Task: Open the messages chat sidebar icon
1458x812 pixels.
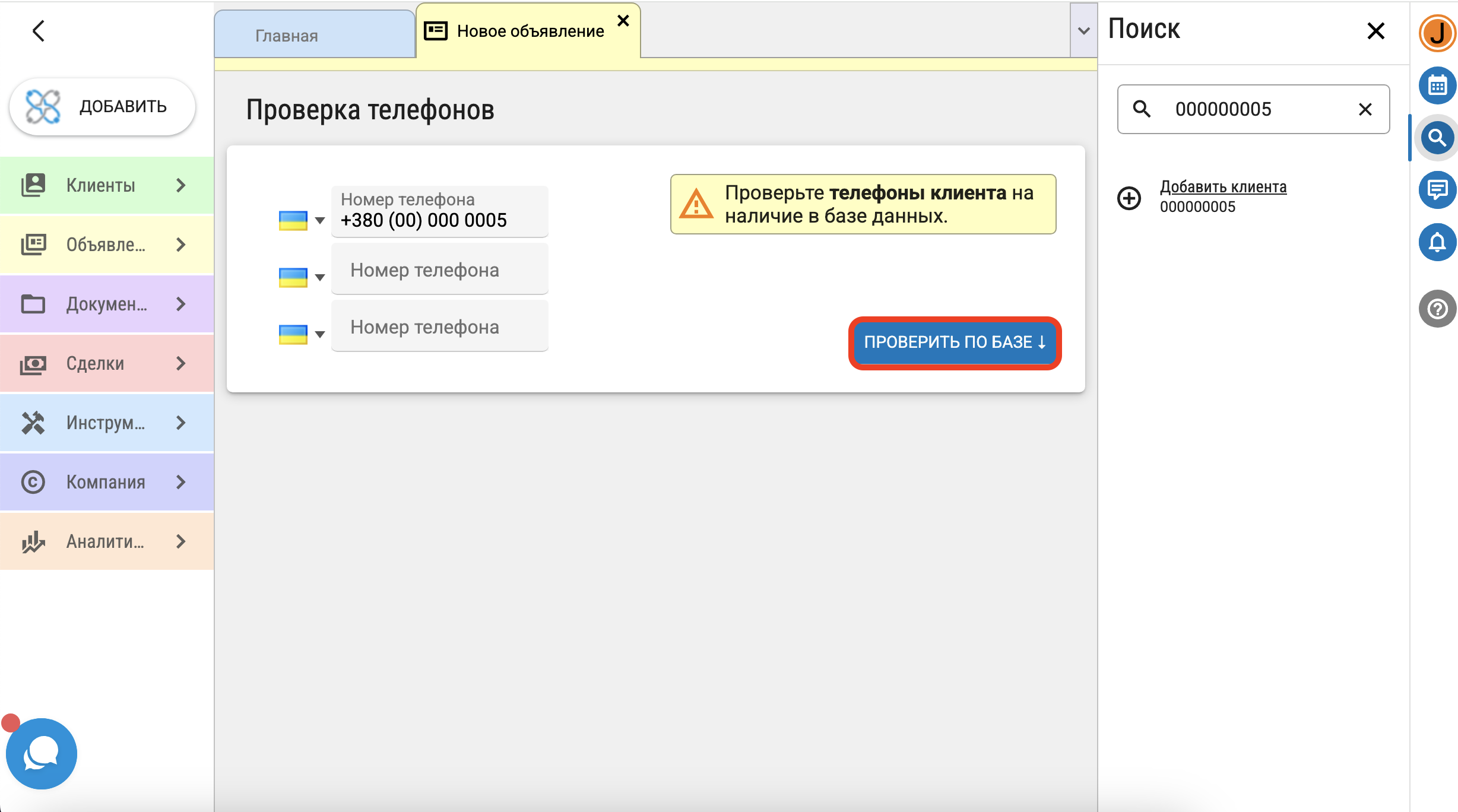Action: click(x=1437, y=190)
